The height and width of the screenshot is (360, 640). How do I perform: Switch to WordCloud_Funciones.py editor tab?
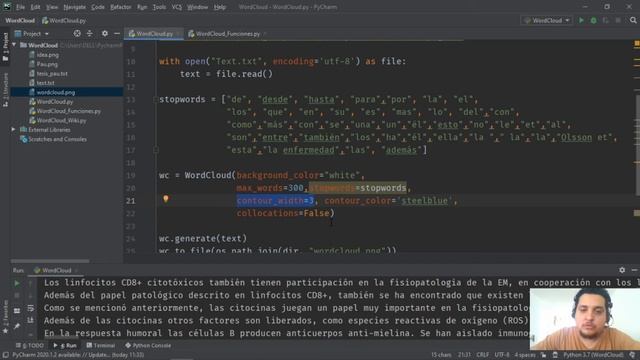coord(227,34)
